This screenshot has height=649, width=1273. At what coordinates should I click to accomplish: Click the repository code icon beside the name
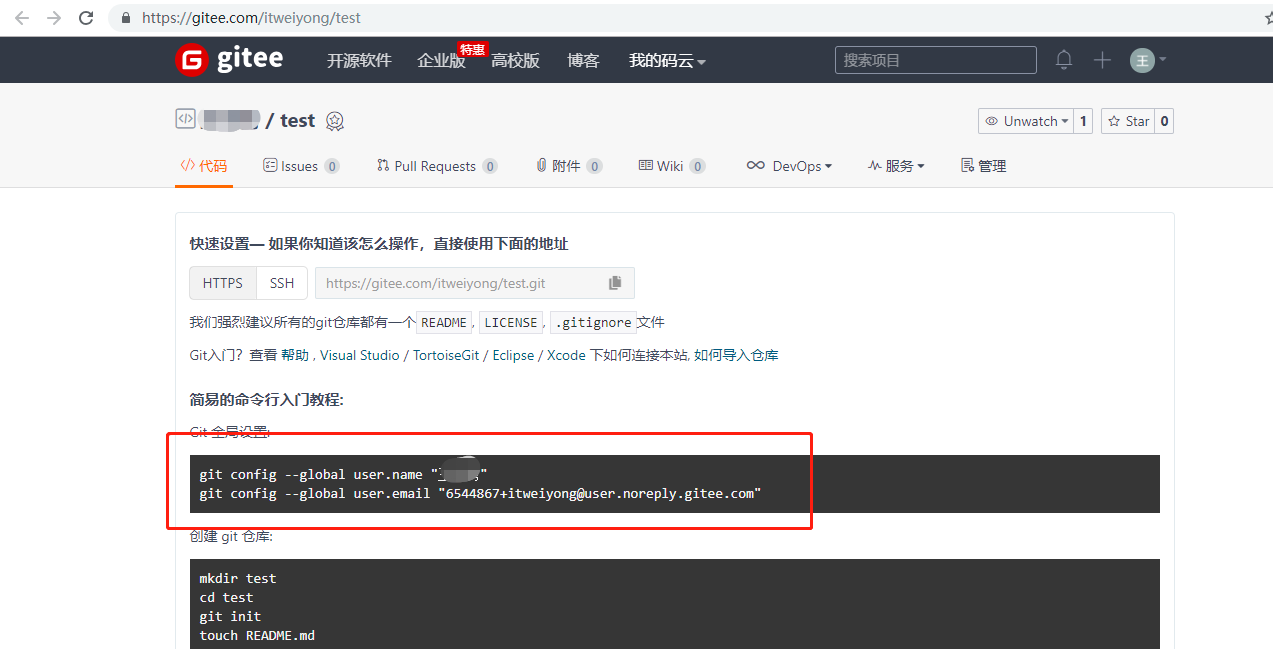[185, 119]
